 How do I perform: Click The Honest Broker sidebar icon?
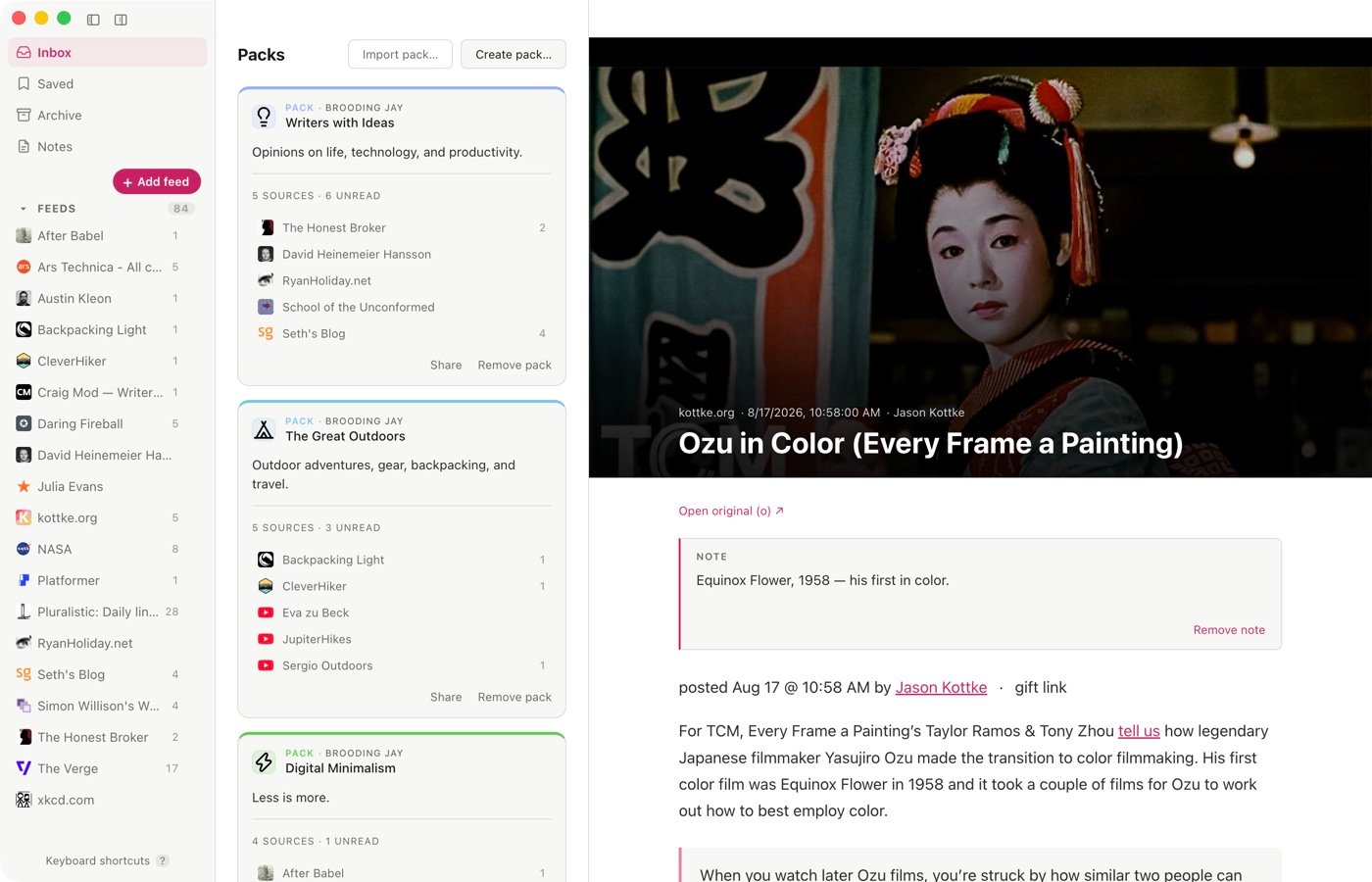point(24,737)
